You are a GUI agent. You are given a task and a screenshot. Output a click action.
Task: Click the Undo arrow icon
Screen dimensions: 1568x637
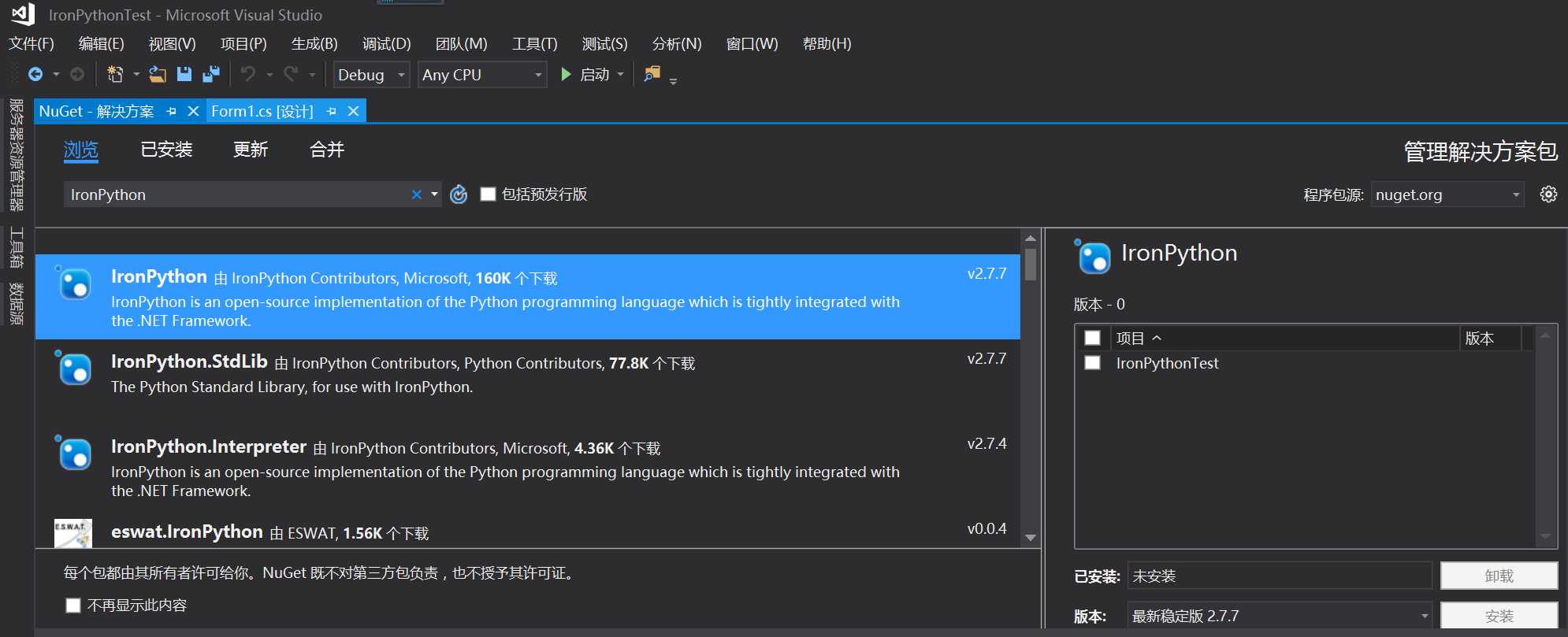point(248,74)
